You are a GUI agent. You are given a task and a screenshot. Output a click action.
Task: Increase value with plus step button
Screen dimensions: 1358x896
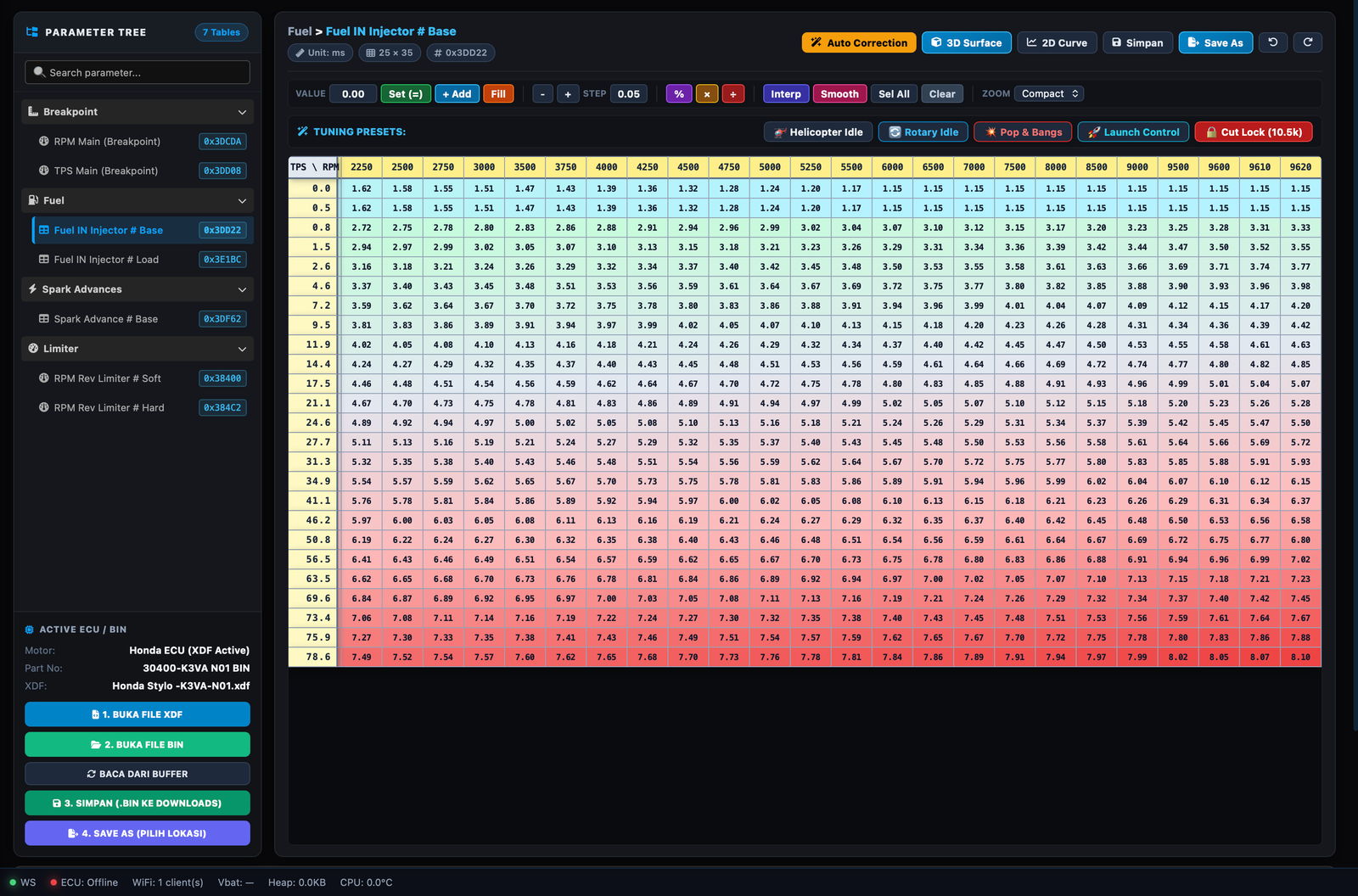pyautogui.click(x=568, y=94)
